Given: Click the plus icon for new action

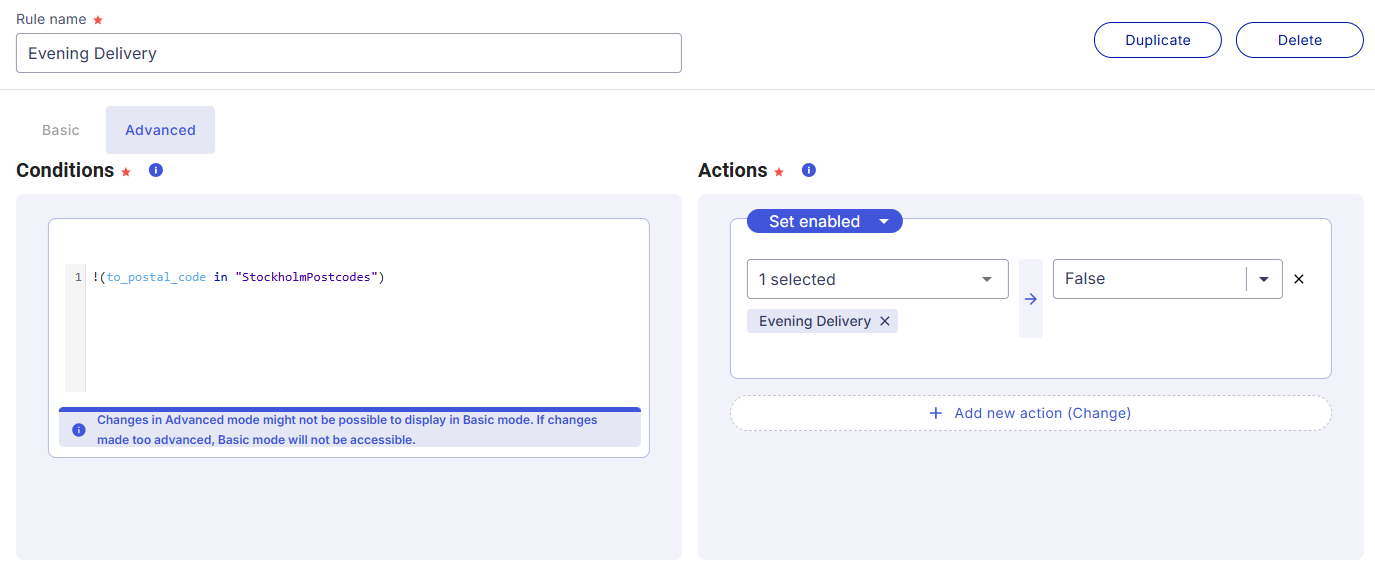Looking at the screenshot, I should click(936, 413).
